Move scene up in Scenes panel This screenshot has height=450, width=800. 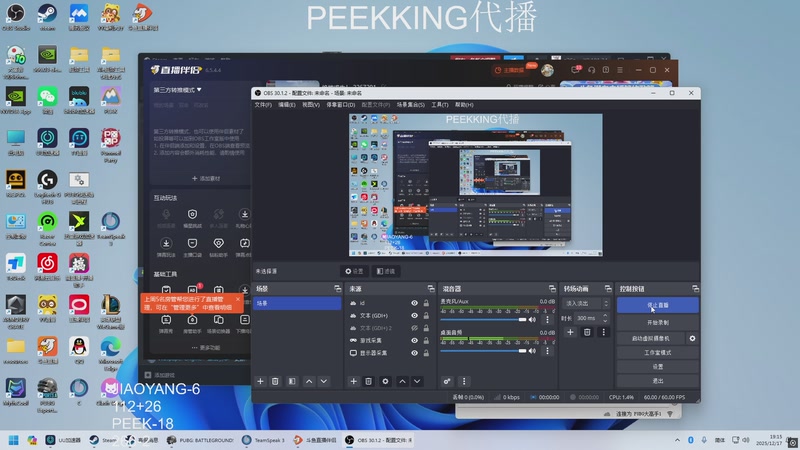pyautogui.click(x=309, y=381)
